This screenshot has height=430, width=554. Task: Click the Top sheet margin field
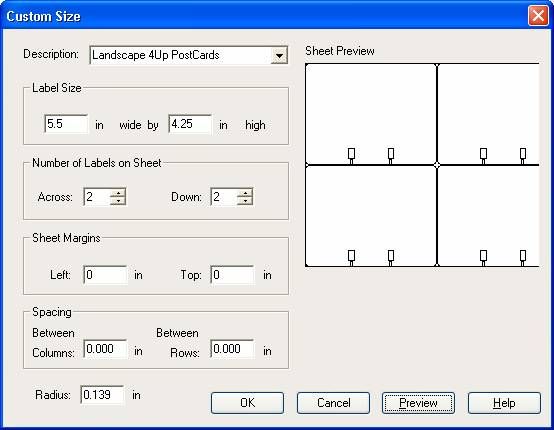232,275
